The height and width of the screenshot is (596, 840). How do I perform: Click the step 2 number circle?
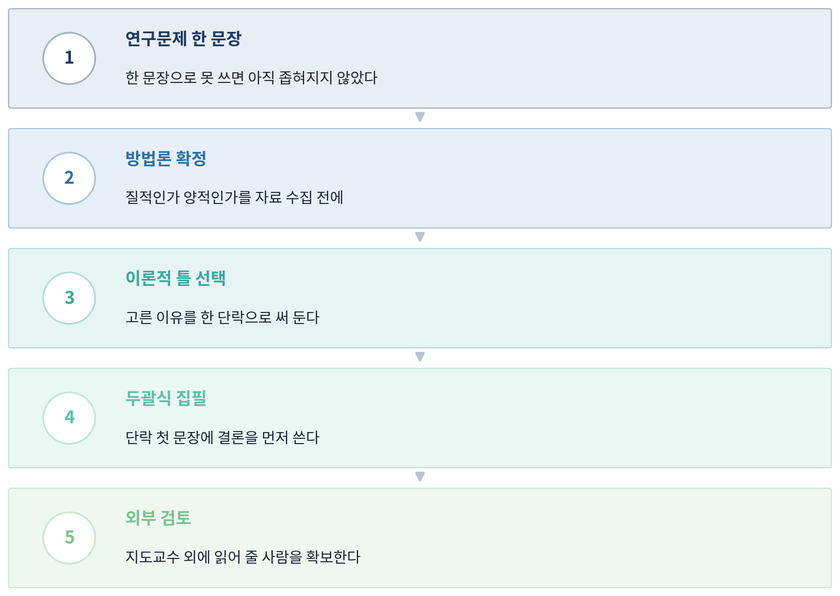click(69, 178)
